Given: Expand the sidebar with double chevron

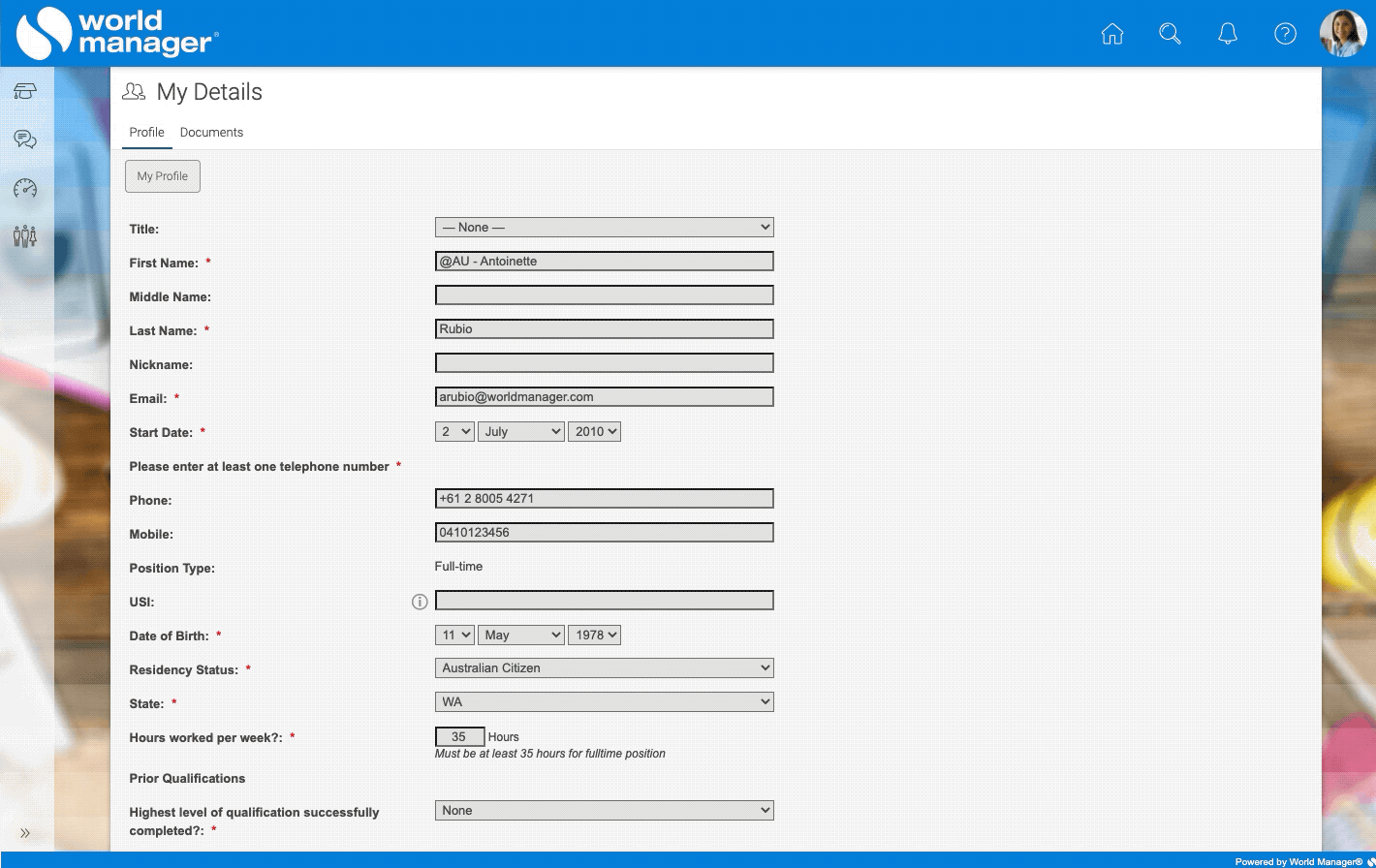Looking at the screenshot, I should 25,833.
